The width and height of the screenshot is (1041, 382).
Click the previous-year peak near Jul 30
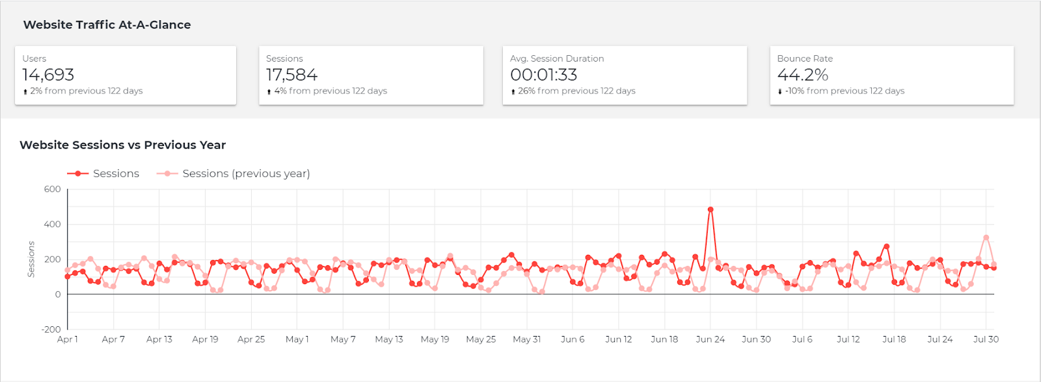986,237
